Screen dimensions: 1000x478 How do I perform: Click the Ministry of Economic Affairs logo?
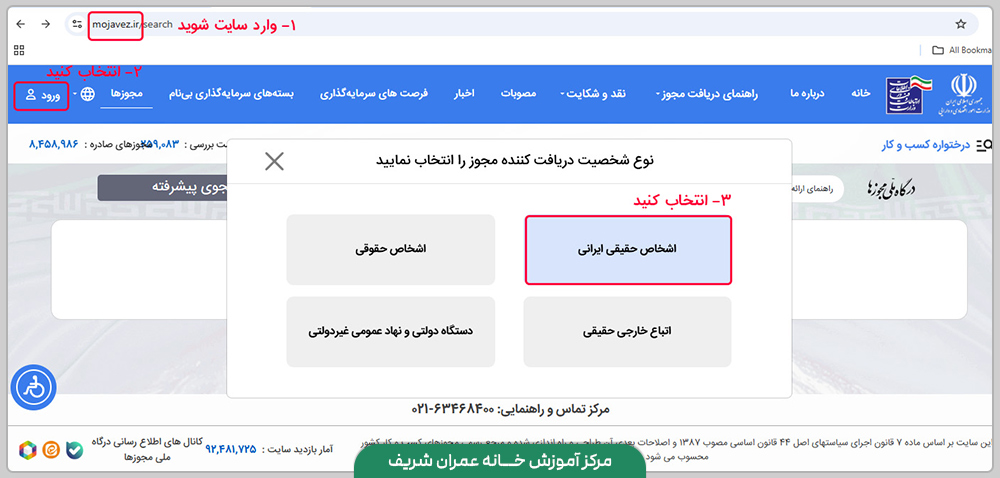point(909,94)
